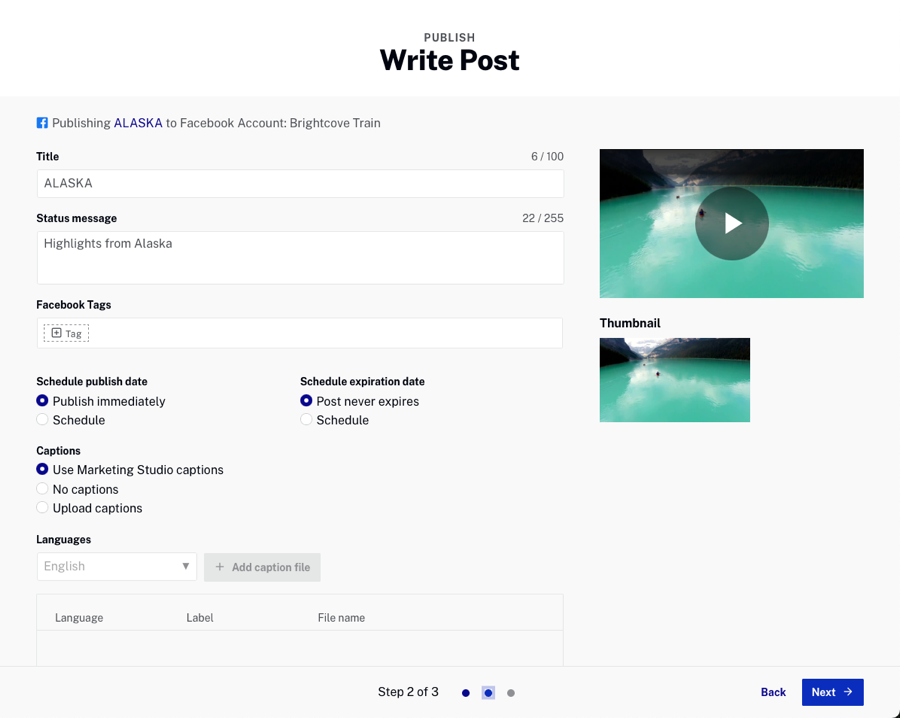Click the third step indicator dot

511,693
